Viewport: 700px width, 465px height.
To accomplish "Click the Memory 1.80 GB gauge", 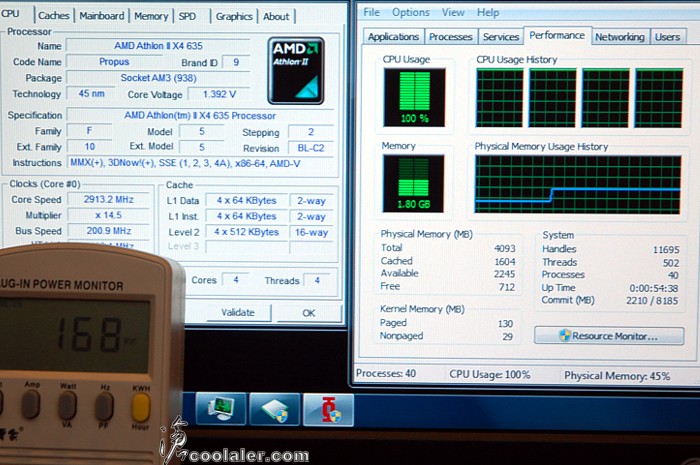I will click(413, 183).
